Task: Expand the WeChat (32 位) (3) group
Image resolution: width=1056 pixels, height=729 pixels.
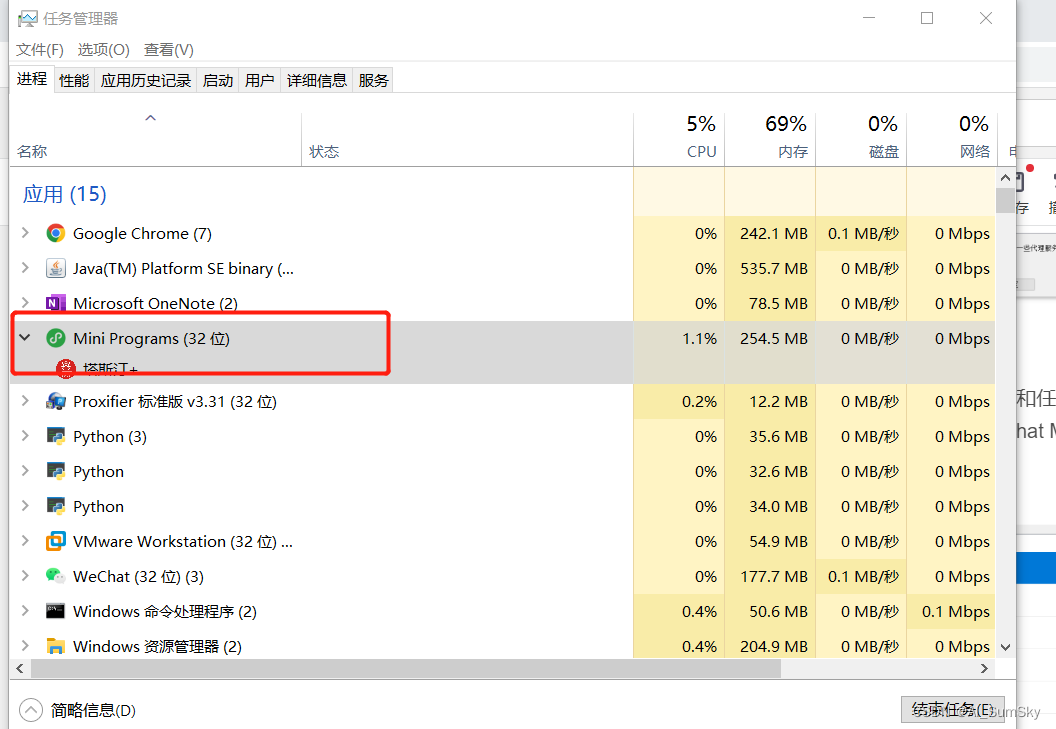Action: point(25,575)
